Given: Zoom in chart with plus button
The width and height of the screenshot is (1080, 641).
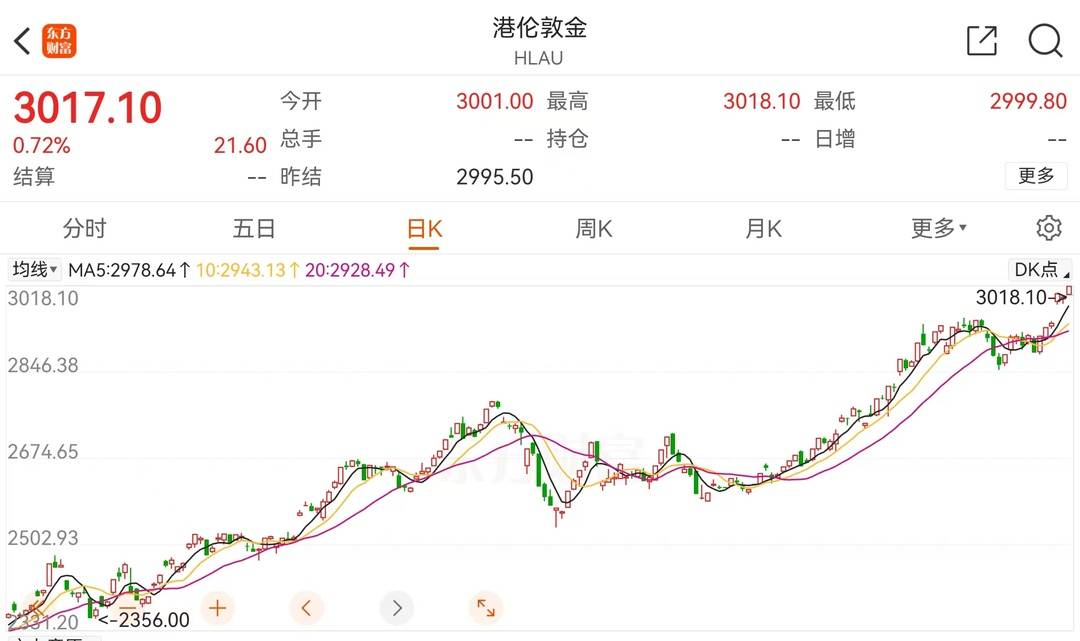Looking at the screenshot, I should (217, 607).
